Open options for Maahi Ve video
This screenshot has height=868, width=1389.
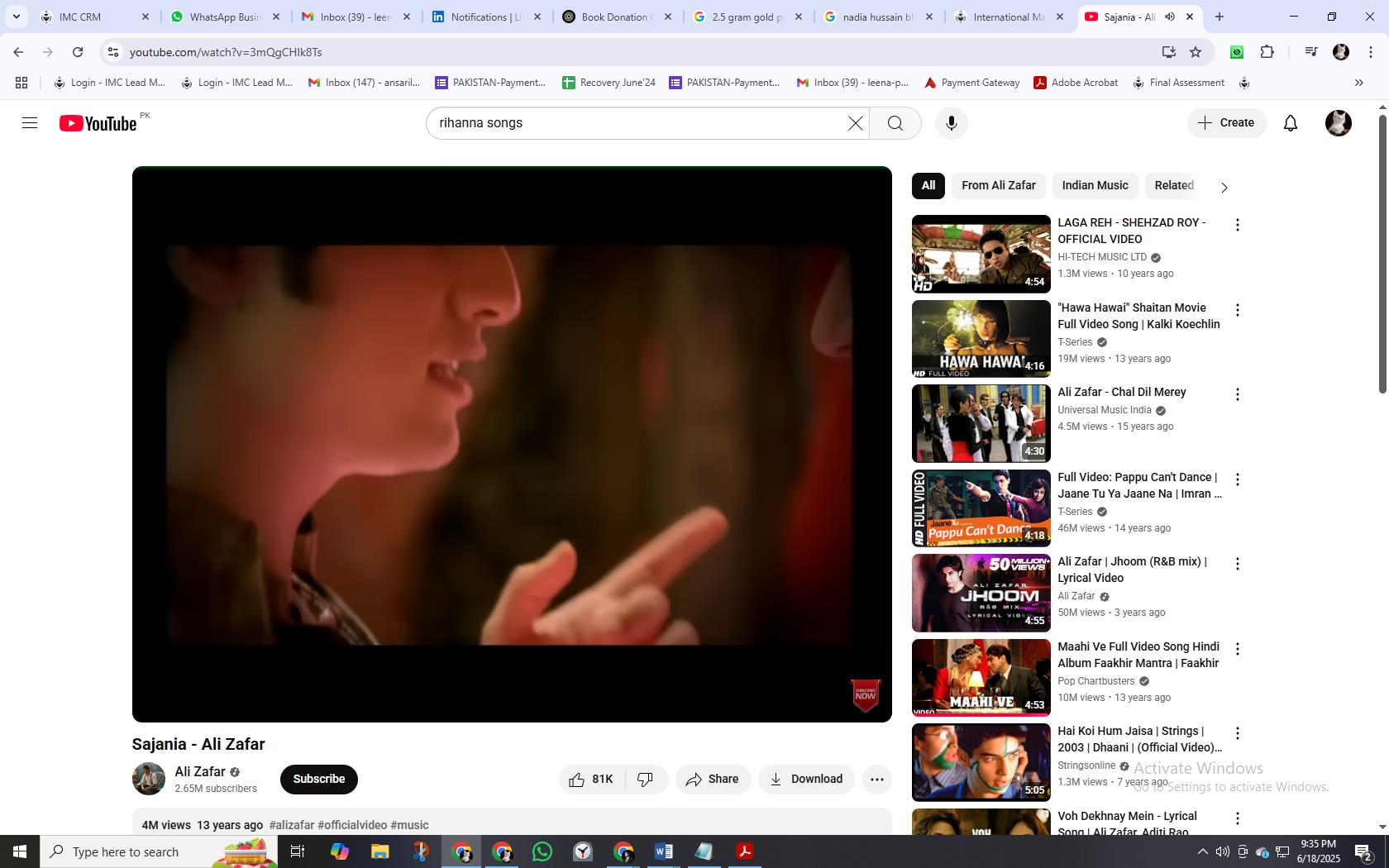point(1238,649)
